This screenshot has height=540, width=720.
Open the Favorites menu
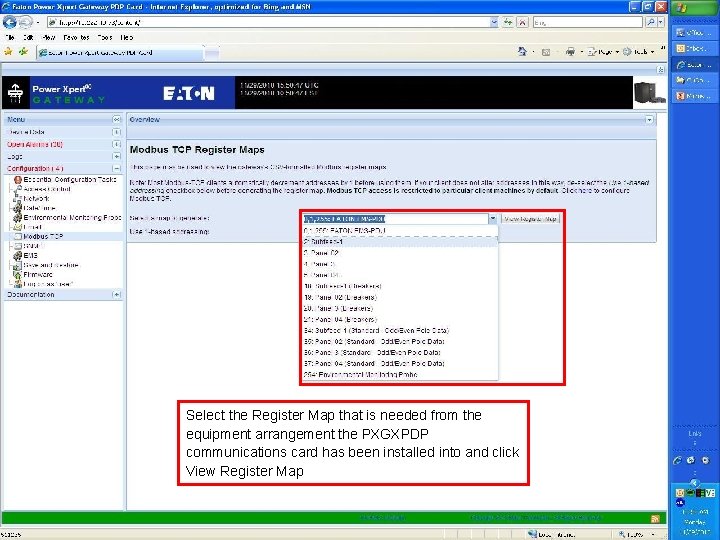click(x=76, y=37)
